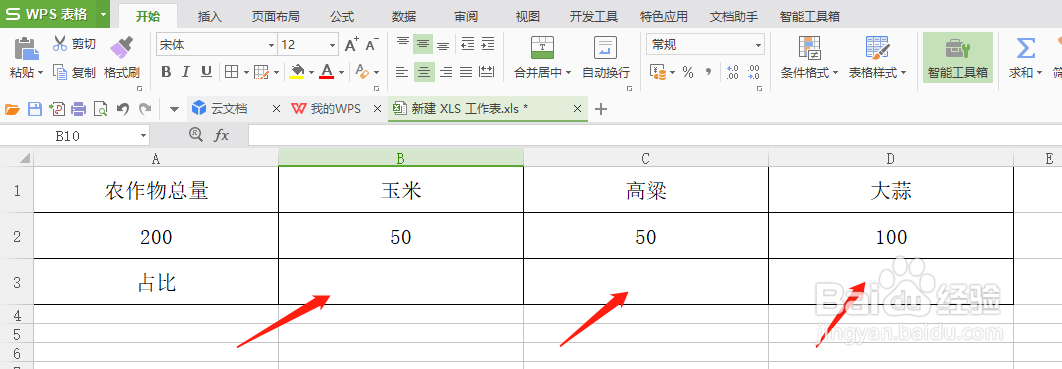Switch to the 数据 ribbon tab
The height and width of the screenshot is (369, 1062).
404,16
